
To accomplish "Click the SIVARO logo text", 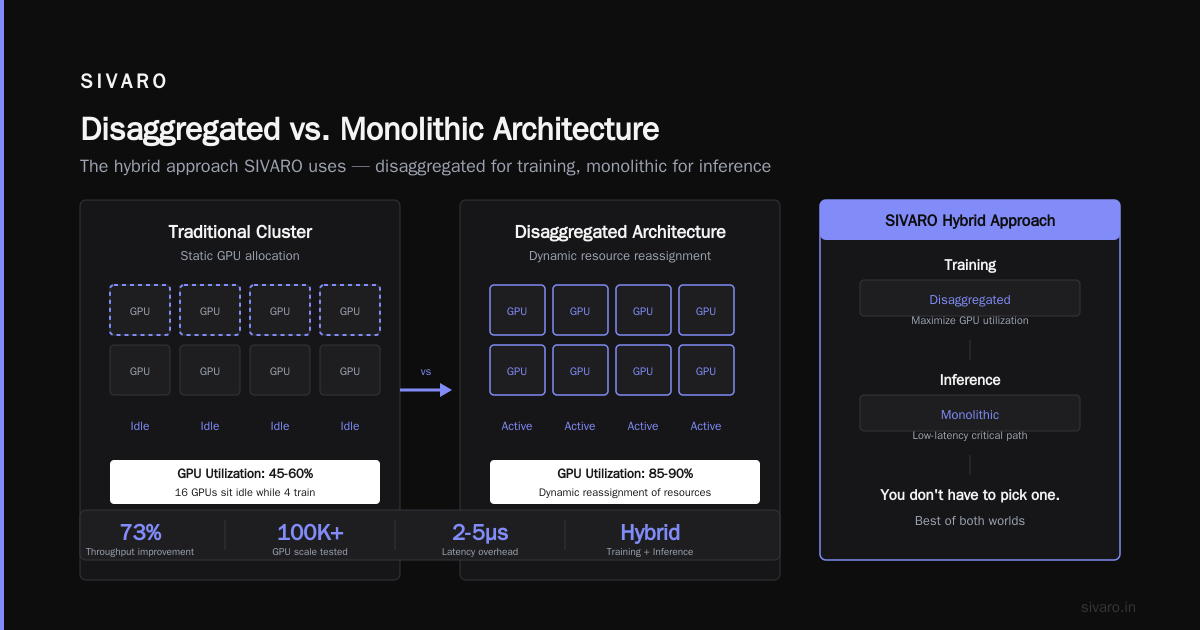I will [124, 82].
